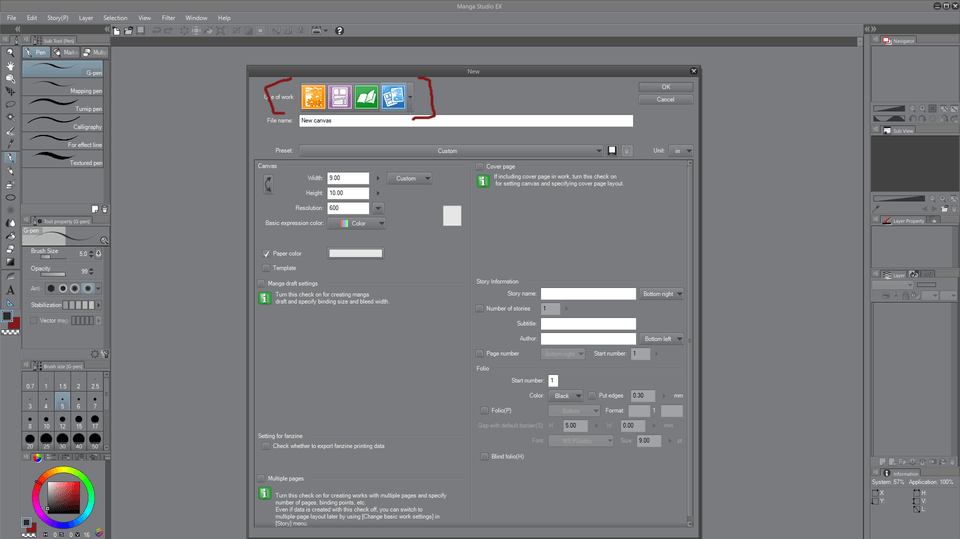Screen dimensions: 960x539
Task: Open the Filter menu
Action: point(168,18)
